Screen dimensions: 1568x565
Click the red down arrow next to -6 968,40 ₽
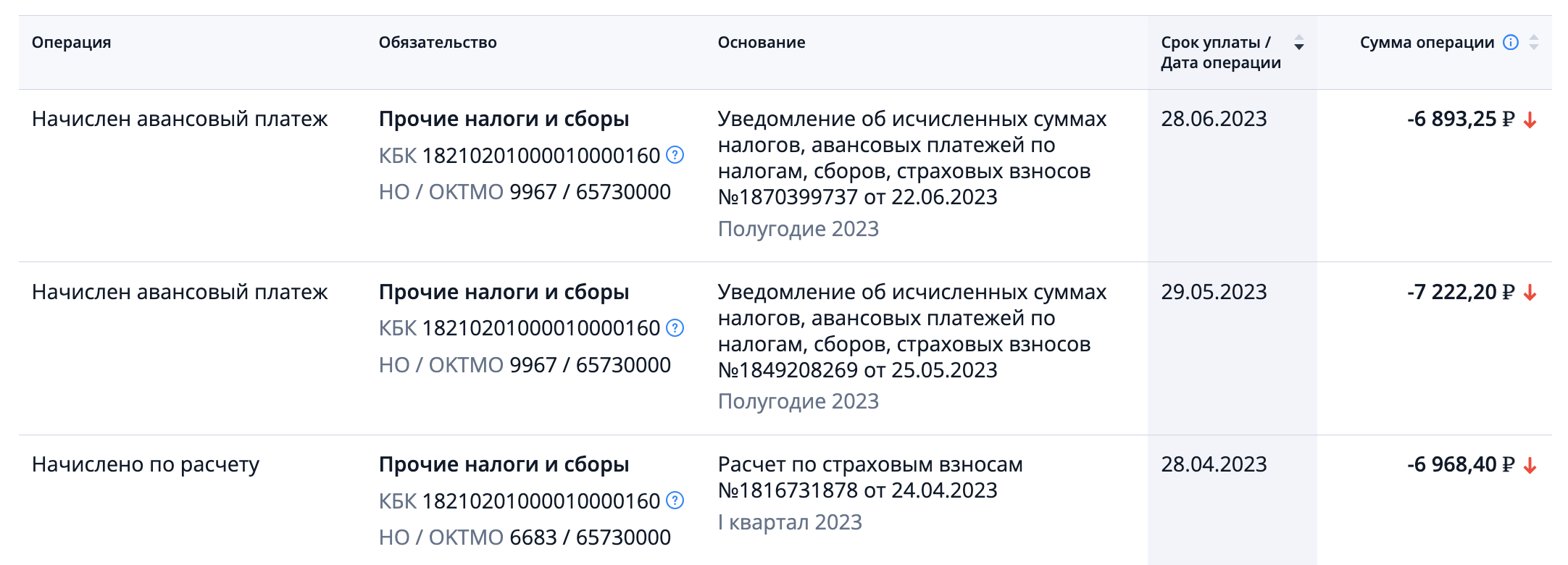coord(1530,465)
